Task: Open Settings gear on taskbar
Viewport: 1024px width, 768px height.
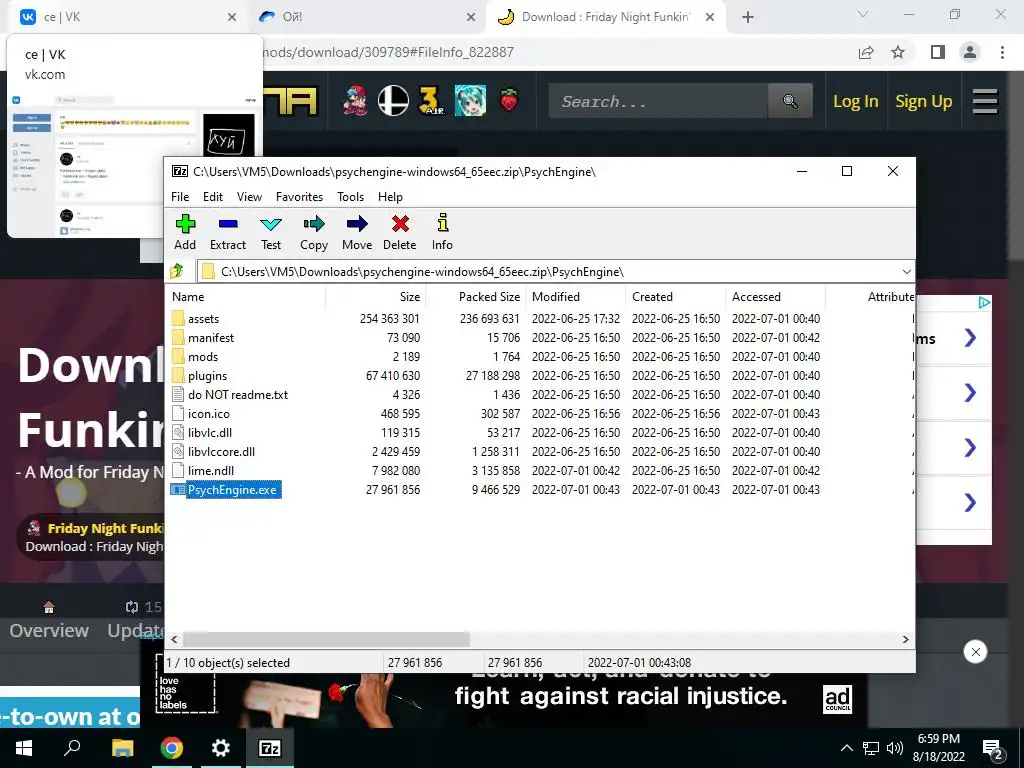Action: [221, 748]
